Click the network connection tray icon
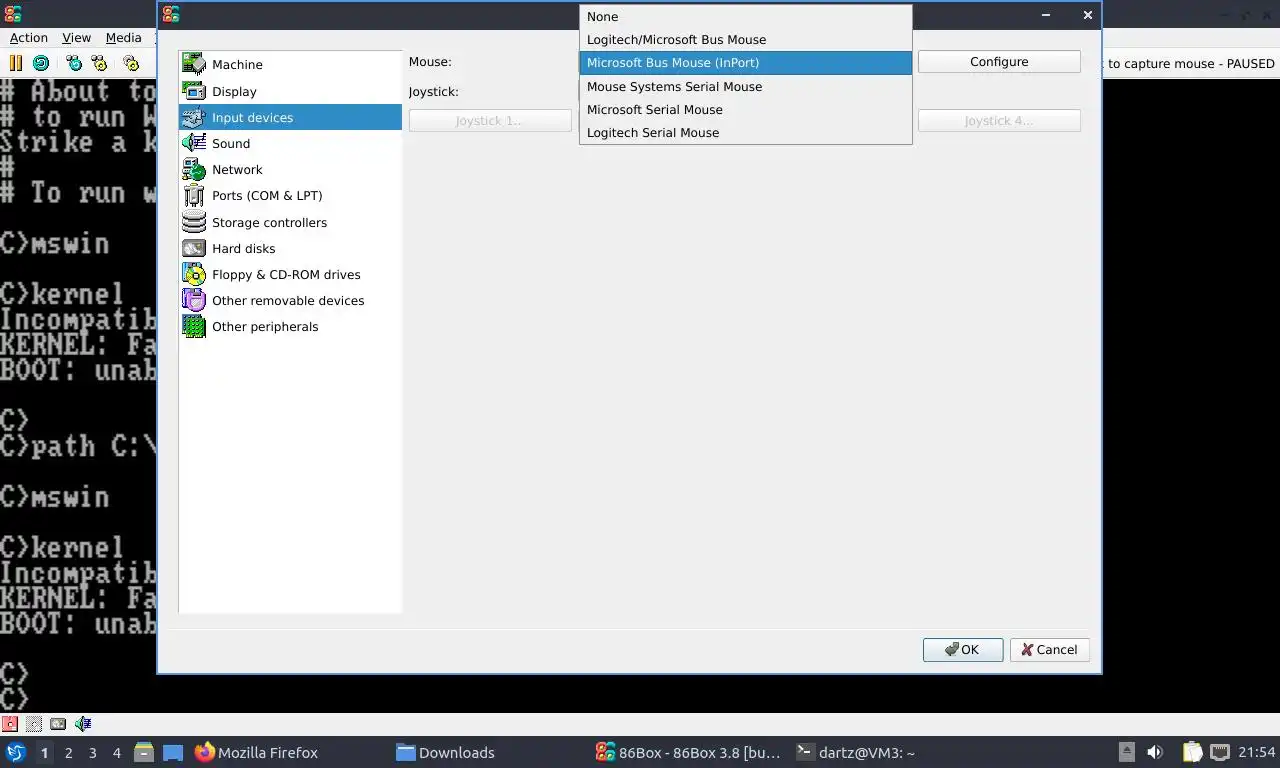Viewport: 1280px width, 768px height. coord(1220,753)
